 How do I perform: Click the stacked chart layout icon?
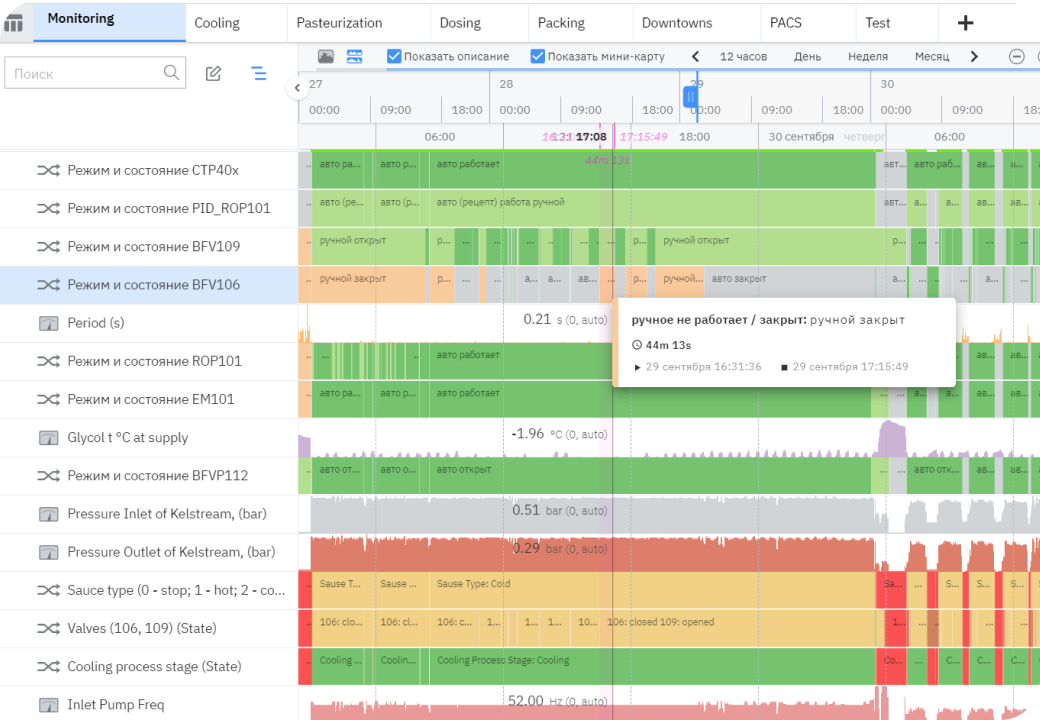pos(354,57)
